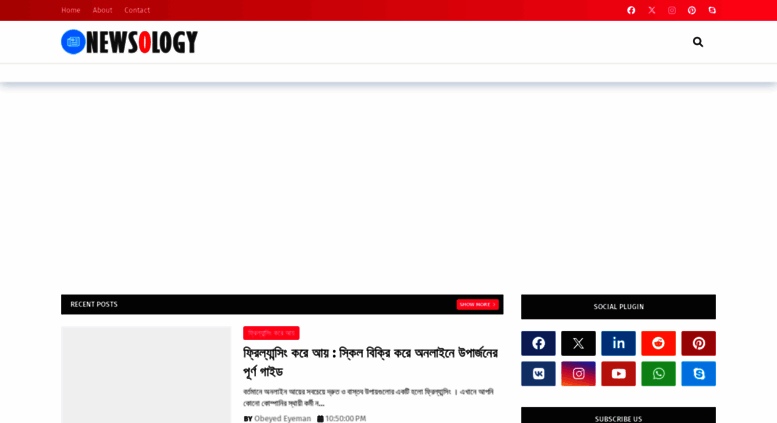This screenshot has width=777, height=423.
Task: Click the WhatsApp button in Social Plugin
Action: pyautogui.click(x=659, y=373)
